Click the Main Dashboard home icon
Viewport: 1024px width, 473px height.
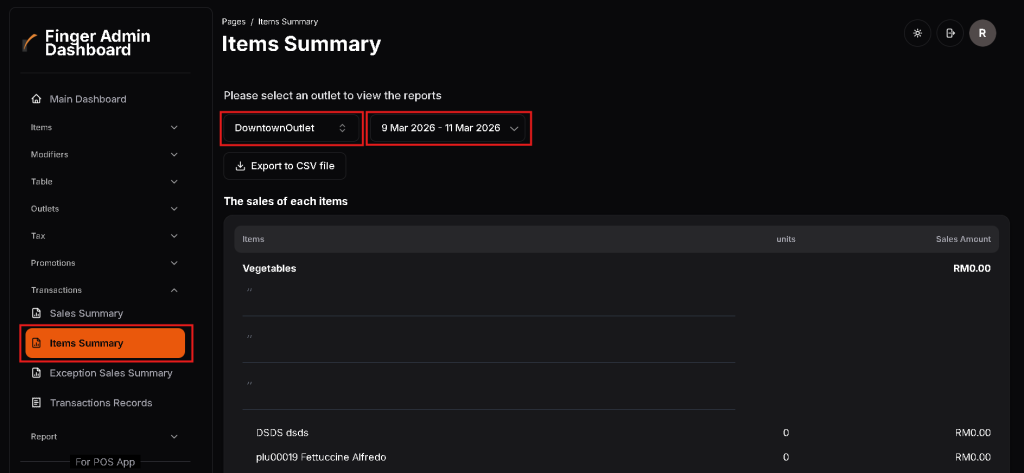tap(36, 99)
